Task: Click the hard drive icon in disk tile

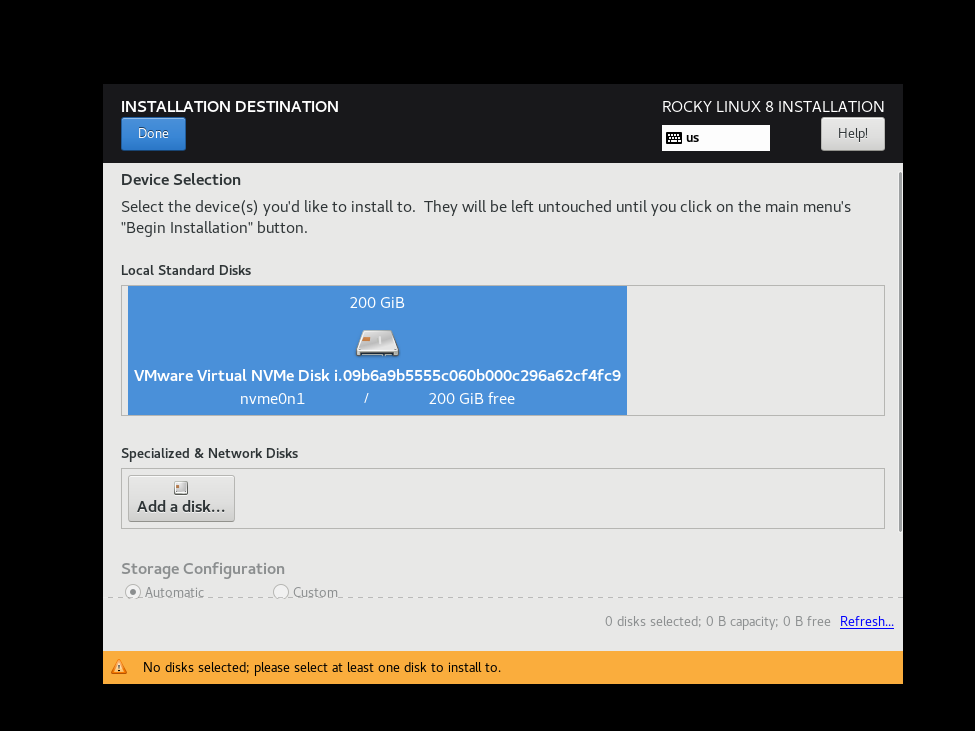Action: click(x=377, y=343)
